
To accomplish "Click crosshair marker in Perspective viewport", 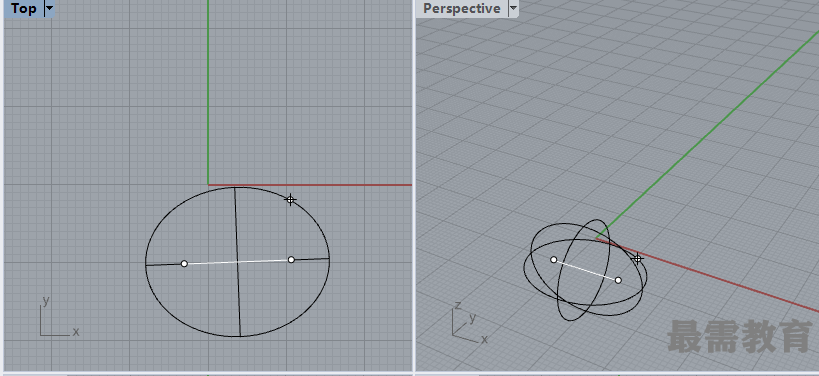I will tap(637, 258).
